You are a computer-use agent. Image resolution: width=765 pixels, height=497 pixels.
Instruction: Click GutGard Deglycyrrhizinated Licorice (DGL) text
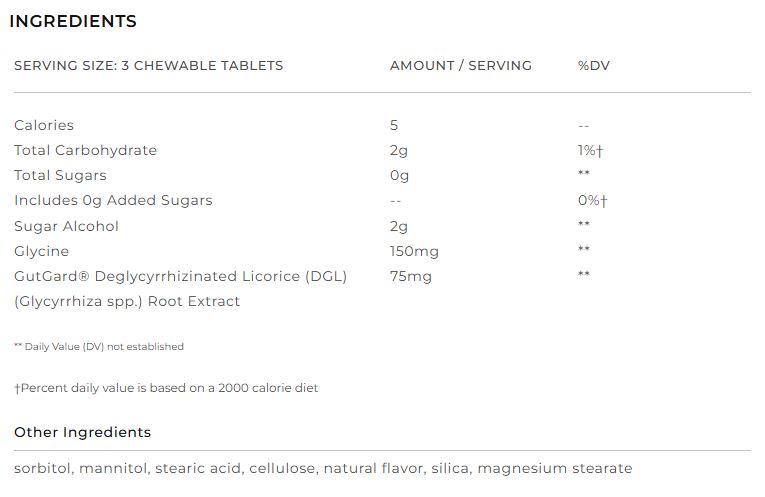181,277
